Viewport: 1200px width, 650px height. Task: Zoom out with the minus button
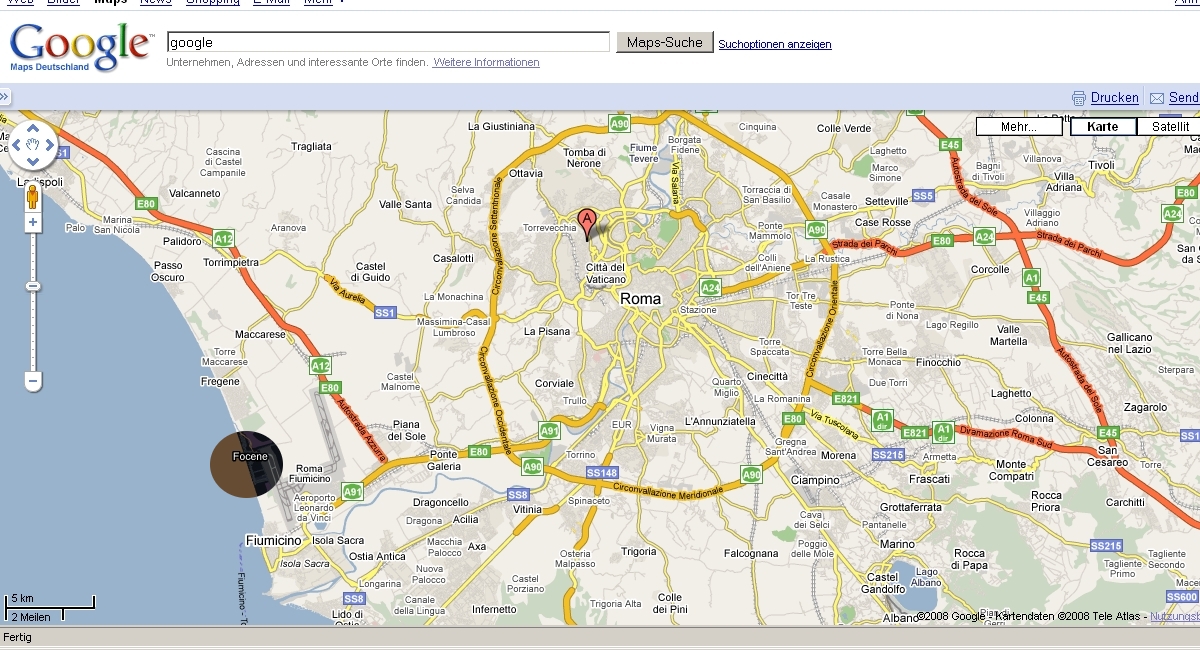(x=33, y=381)
